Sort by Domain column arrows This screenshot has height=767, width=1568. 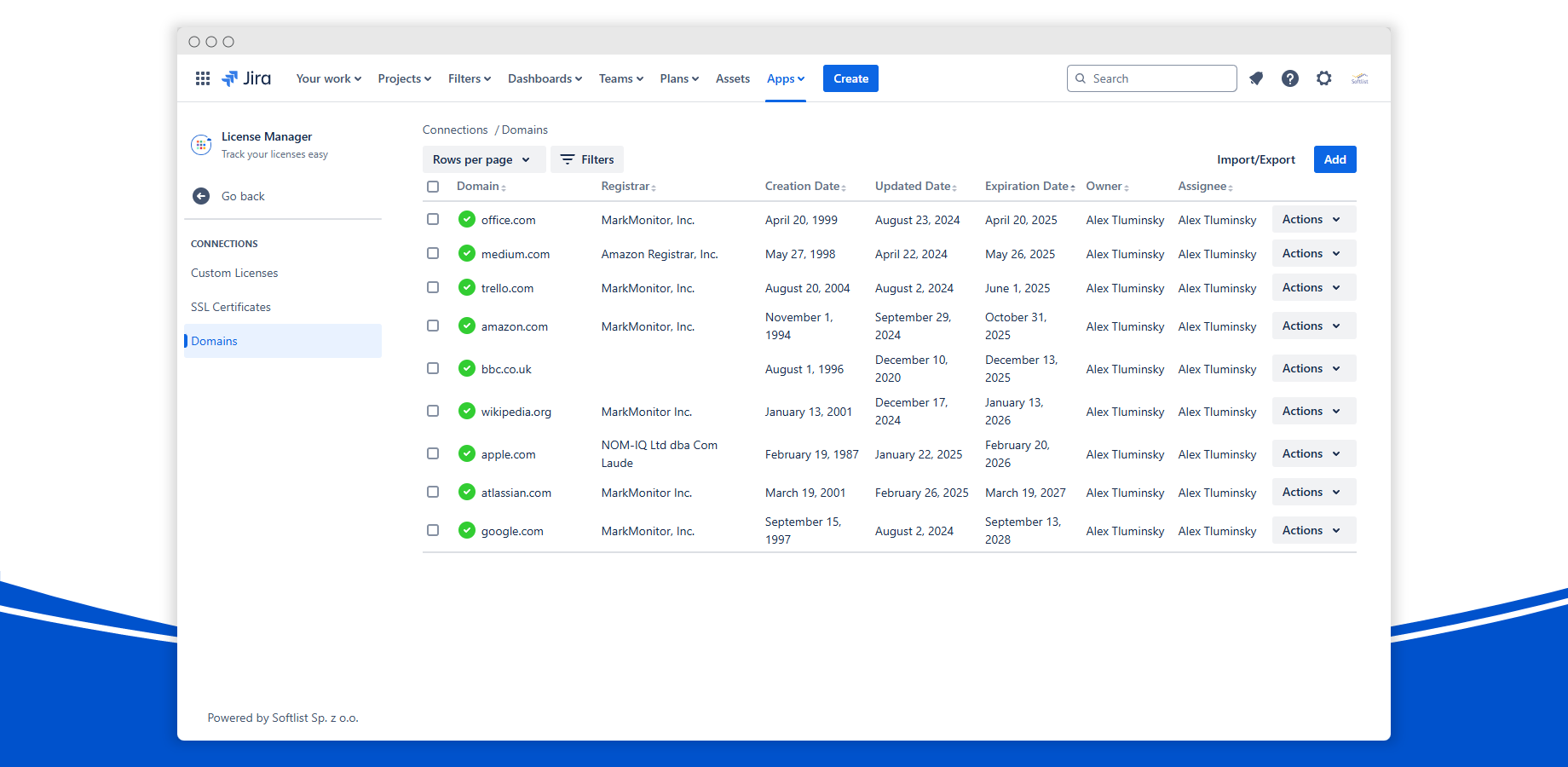(504, 187)
